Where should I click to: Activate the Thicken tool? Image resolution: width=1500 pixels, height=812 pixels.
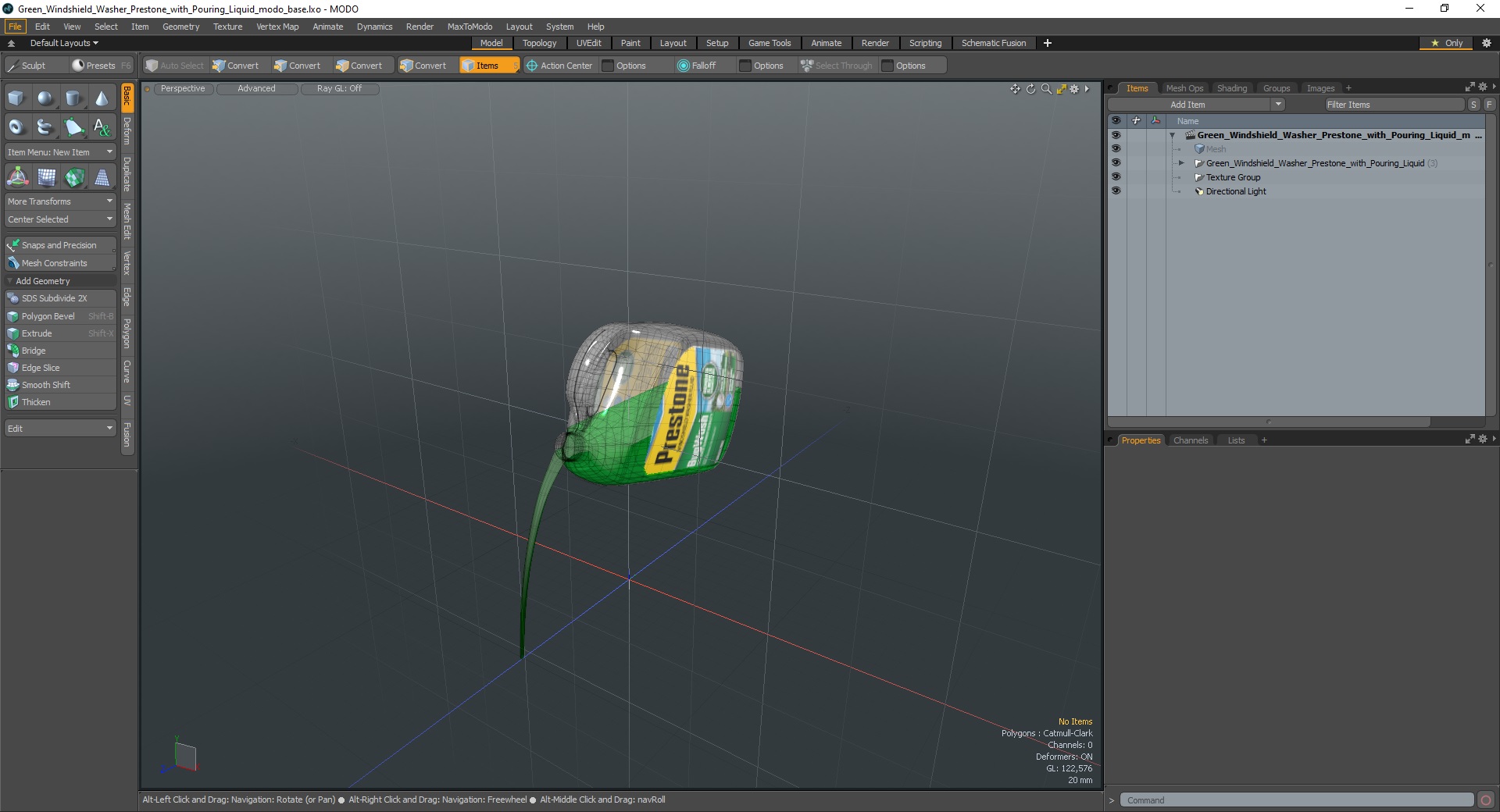[61, 402]
